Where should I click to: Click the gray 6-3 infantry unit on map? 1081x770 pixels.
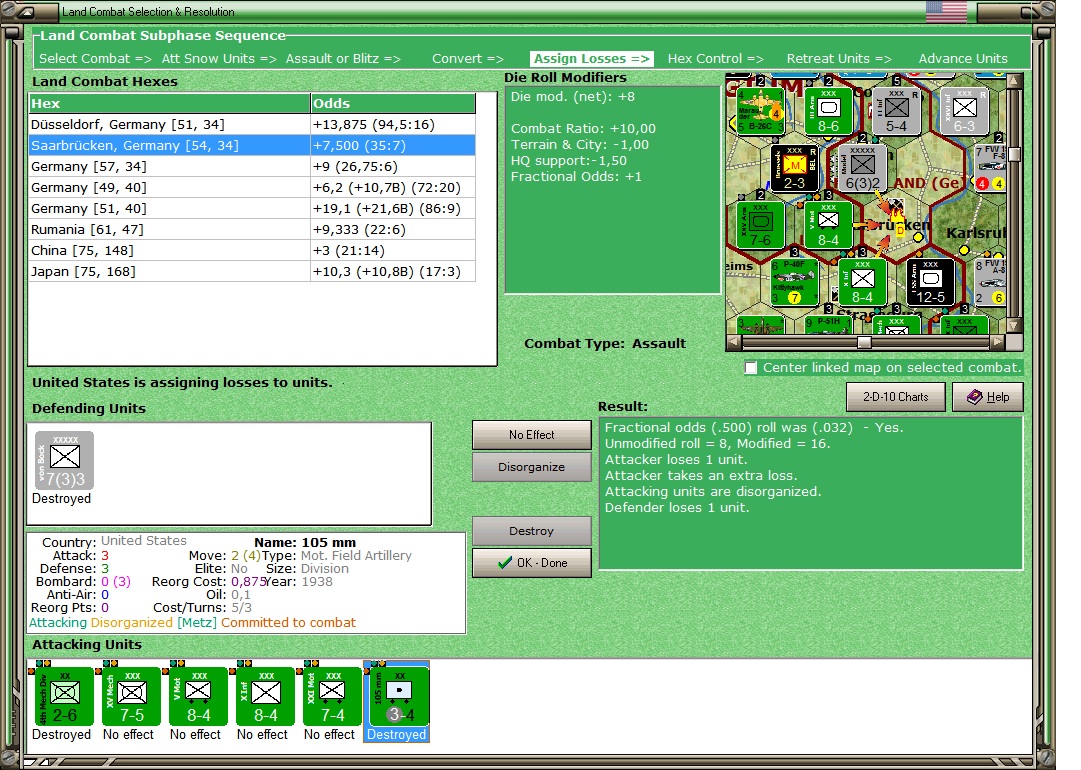click(x=964, y=110)
